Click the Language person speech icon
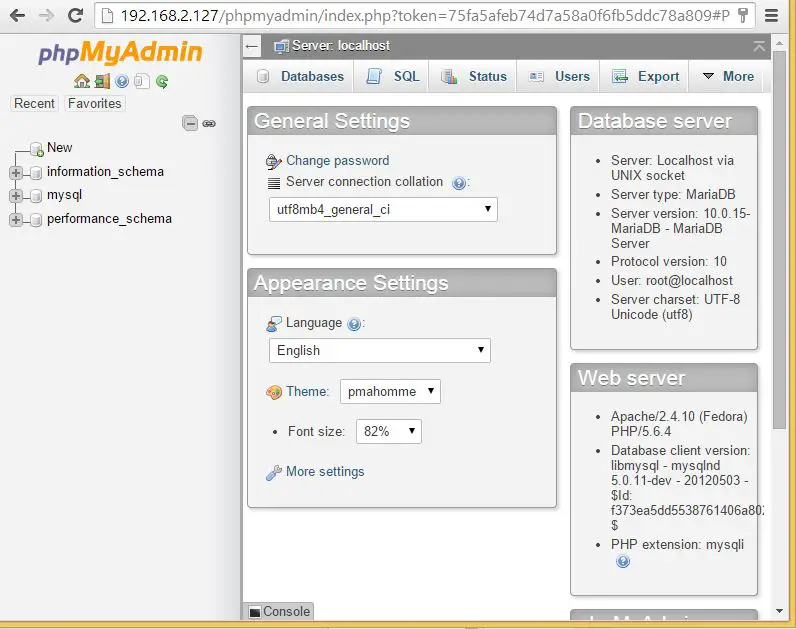The image size is (796, 629). coord(274,324)
